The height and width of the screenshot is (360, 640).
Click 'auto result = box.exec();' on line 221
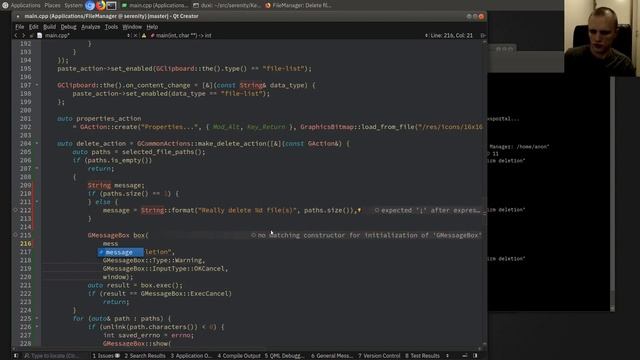tap(135, 285)
